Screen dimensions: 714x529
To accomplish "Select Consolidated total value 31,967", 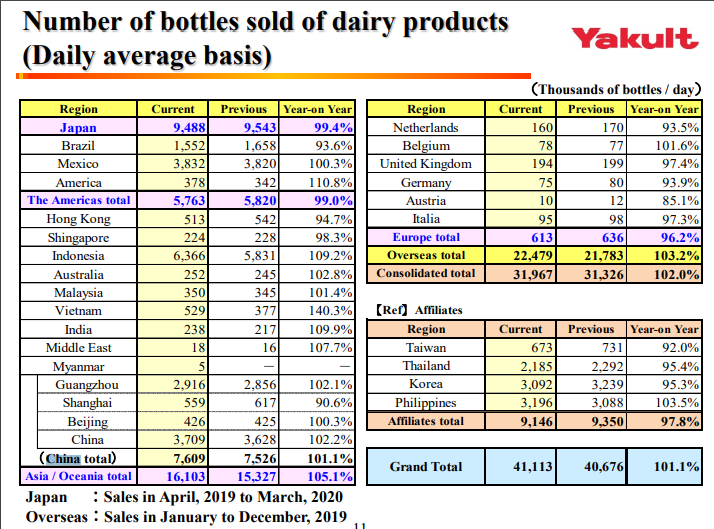I will pos(520,274).
